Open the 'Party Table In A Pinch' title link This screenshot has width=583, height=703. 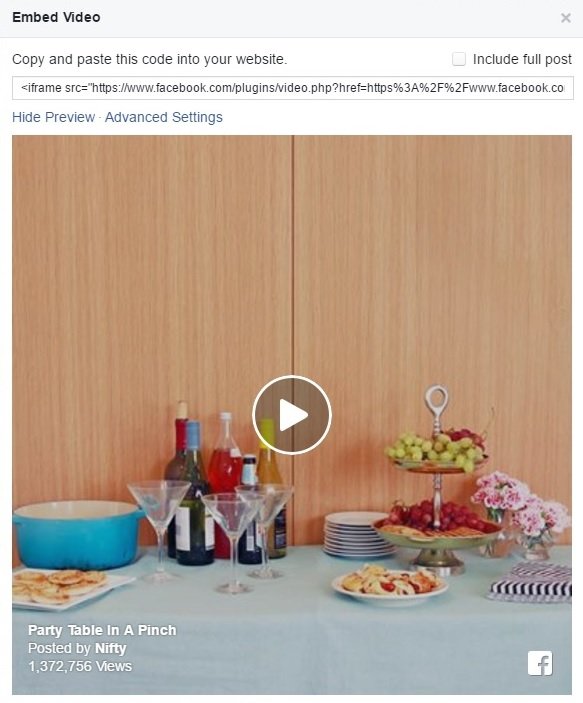pos(102,630)
